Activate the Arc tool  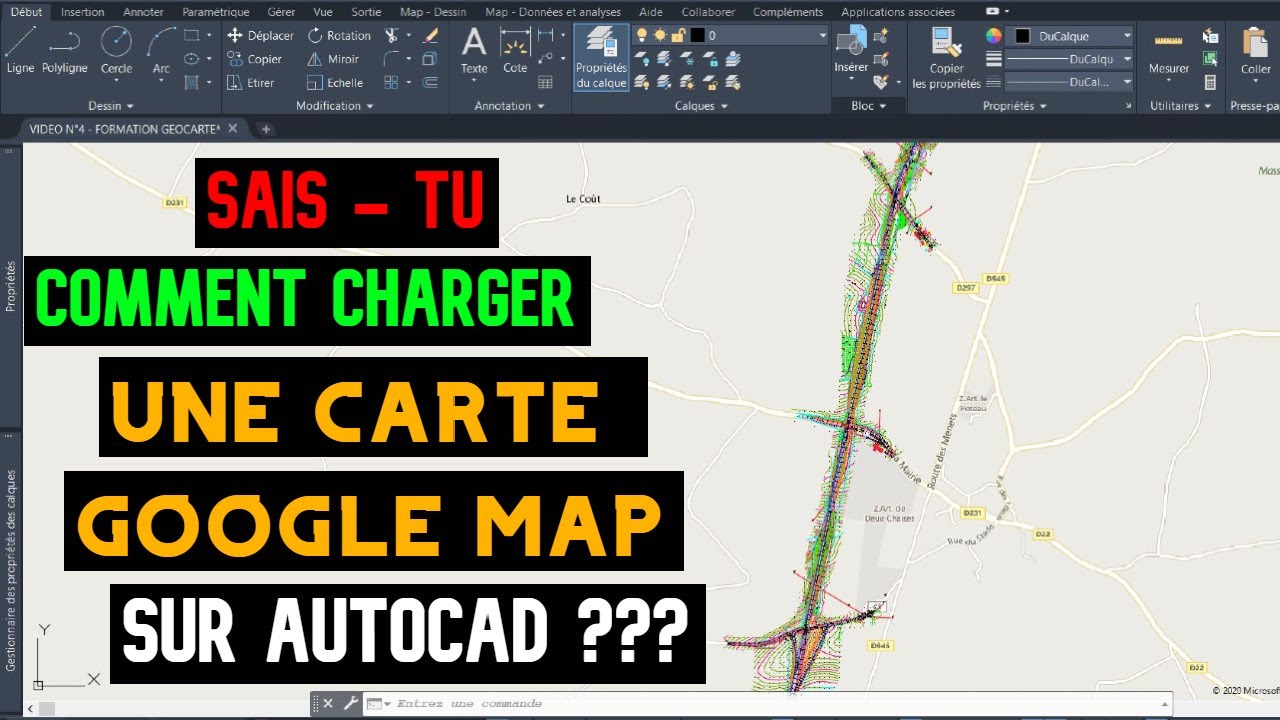161,50
